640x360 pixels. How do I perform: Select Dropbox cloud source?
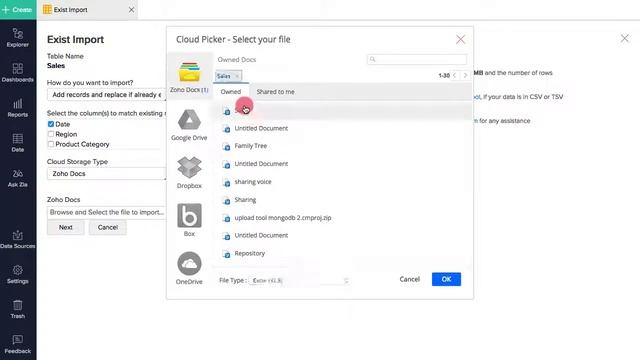point(189,173)
